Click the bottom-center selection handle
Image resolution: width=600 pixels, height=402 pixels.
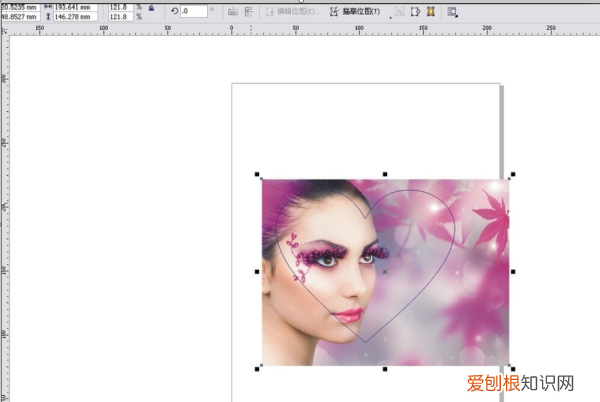click(385, 369)
